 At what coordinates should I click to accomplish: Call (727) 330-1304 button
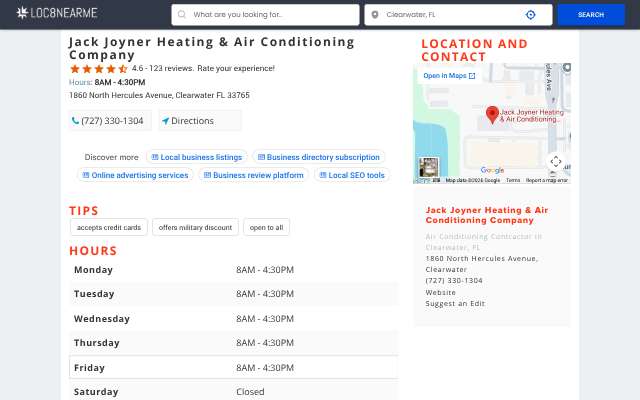(x=110, y=121)
